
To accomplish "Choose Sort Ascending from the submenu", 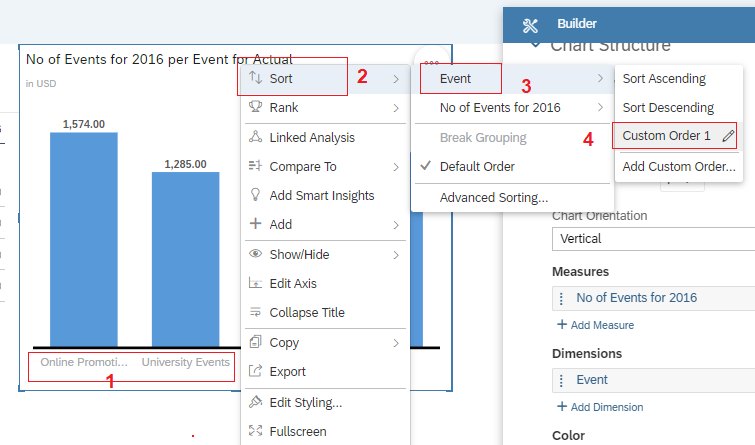I will [x=664, y=79].
